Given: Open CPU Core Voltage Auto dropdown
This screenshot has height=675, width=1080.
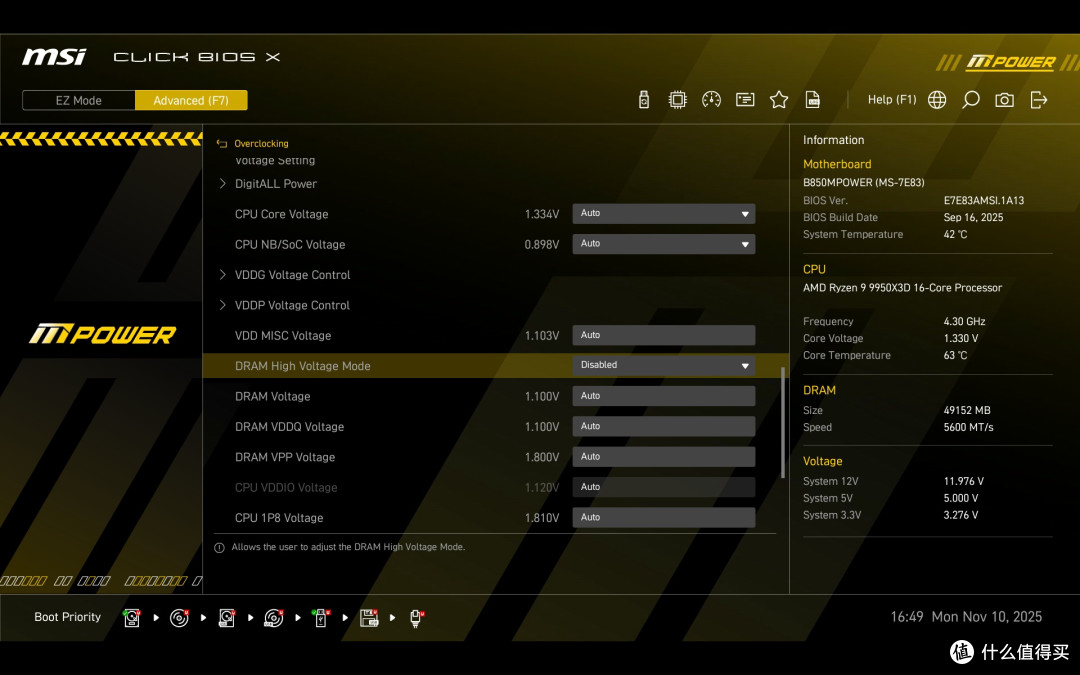Looking at the screenshot, I should pyautogui.click(x=663, y=214).
